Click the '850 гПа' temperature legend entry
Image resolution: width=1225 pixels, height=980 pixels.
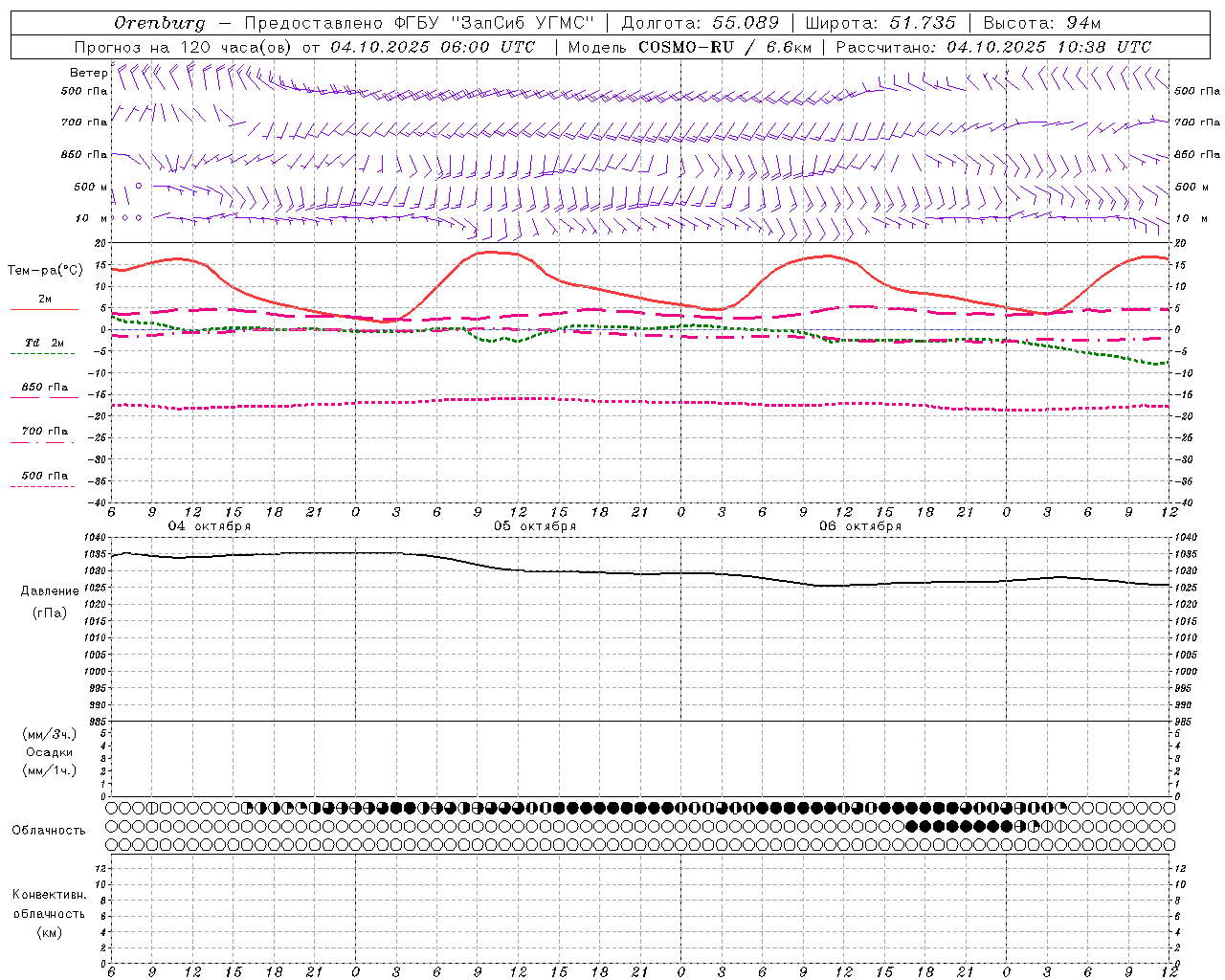(45, 387)
